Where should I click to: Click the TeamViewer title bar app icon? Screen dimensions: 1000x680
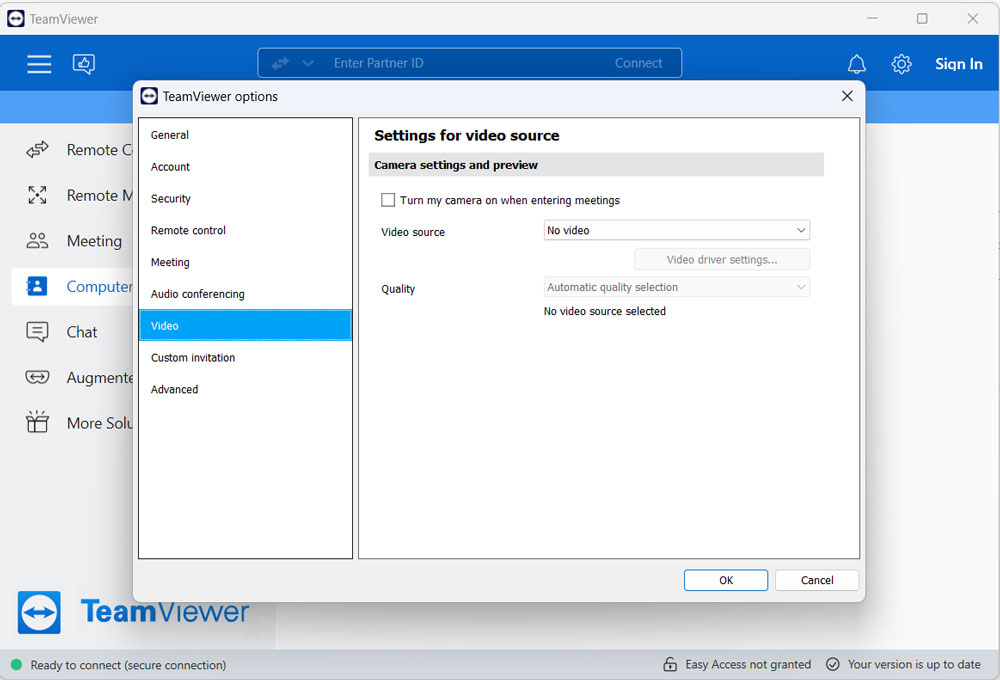(x=16, y=18)
